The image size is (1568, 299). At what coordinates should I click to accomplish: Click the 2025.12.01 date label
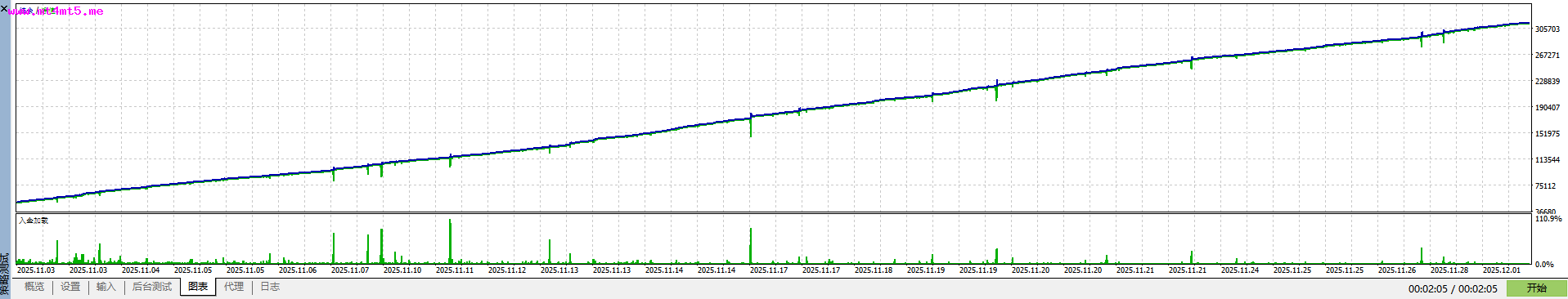click(1502, 270)
